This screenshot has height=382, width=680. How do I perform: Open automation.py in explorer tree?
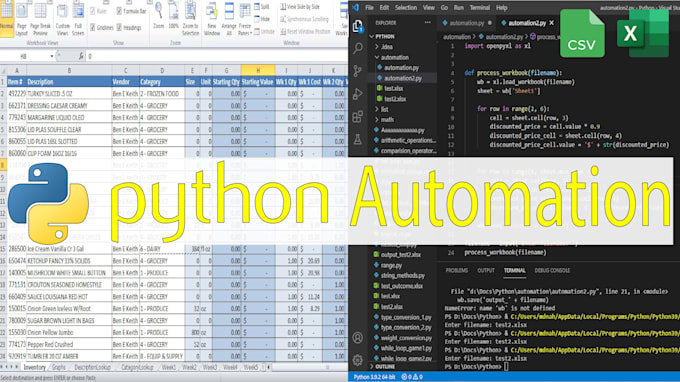click(401, 68)
